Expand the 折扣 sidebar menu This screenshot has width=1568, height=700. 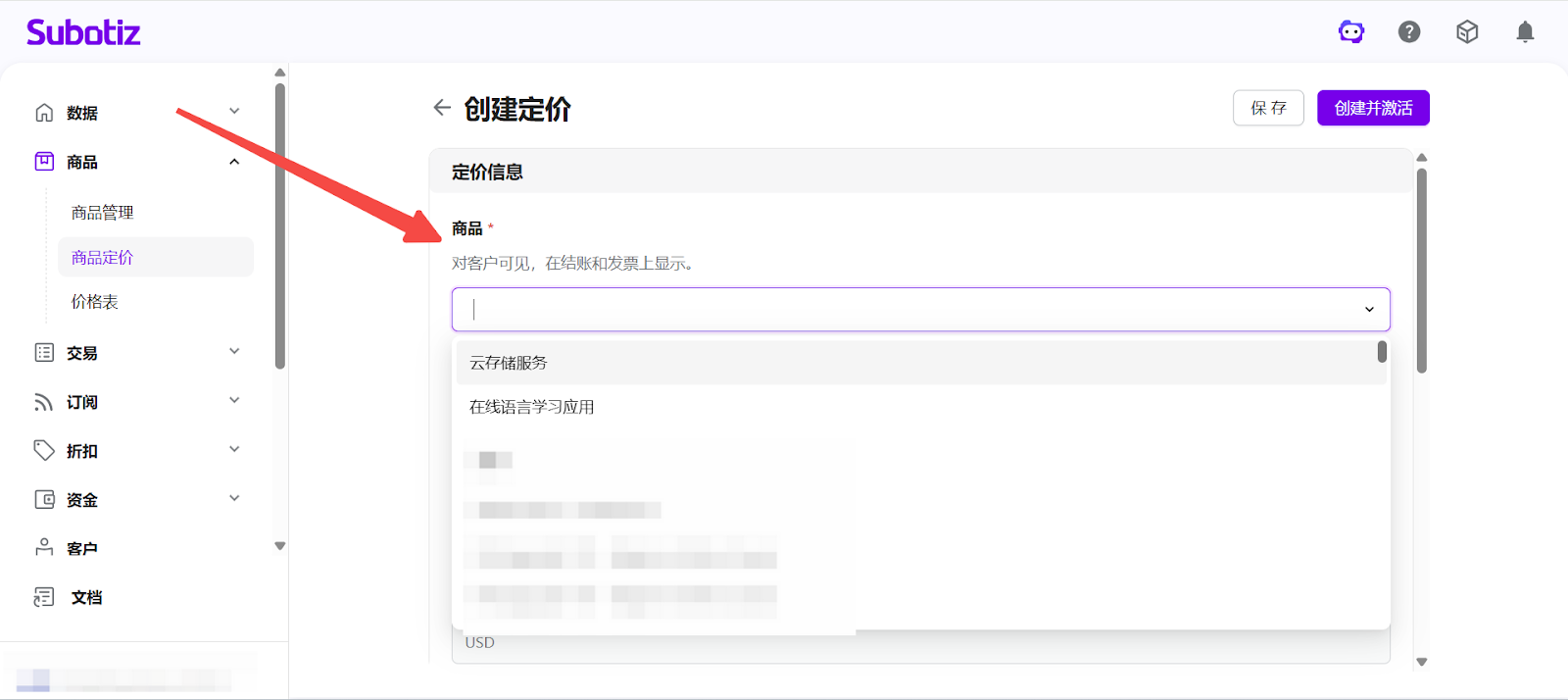(137, 451)
